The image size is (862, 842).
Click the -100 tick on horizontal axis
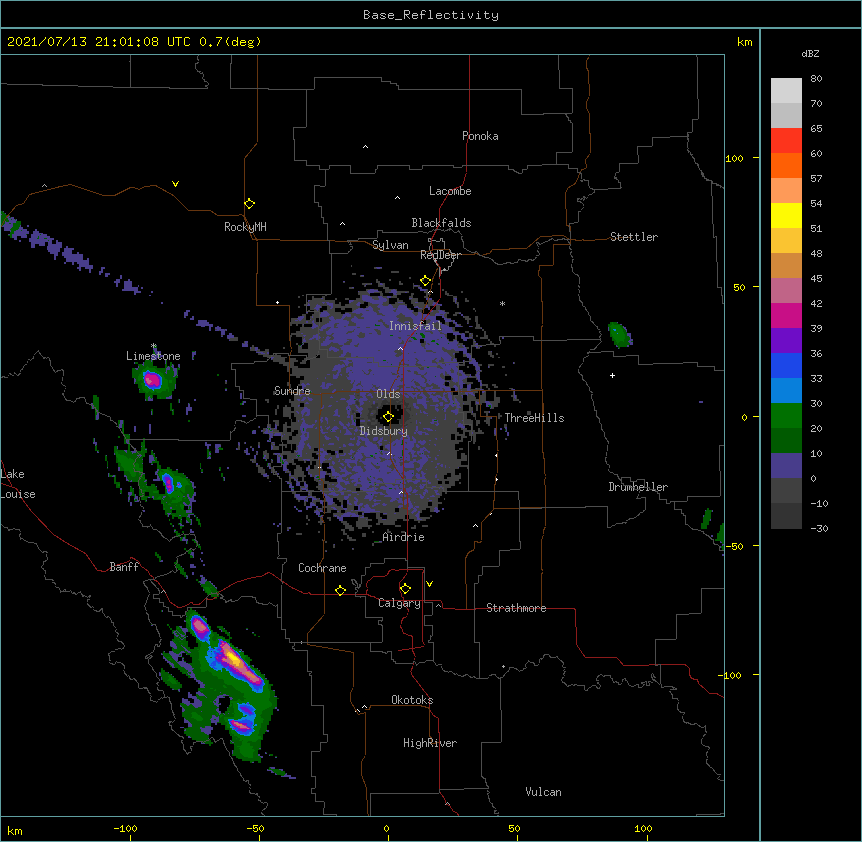click(x=125, y=828)
